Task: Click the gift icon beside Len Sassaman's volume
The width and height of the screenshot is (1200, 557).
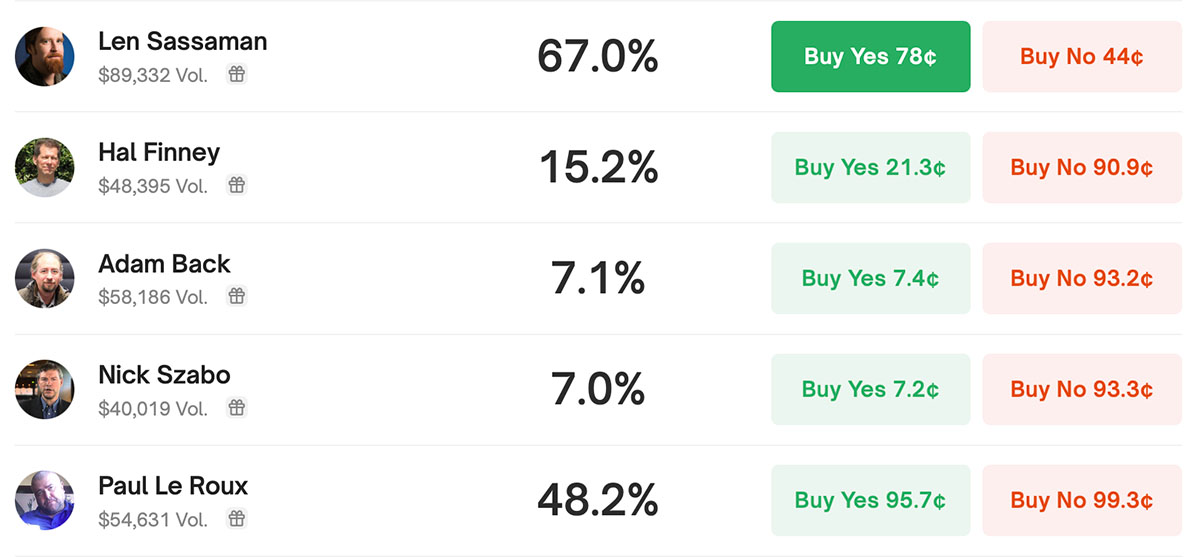Action: pyautogui.click(x=236, y=74)
